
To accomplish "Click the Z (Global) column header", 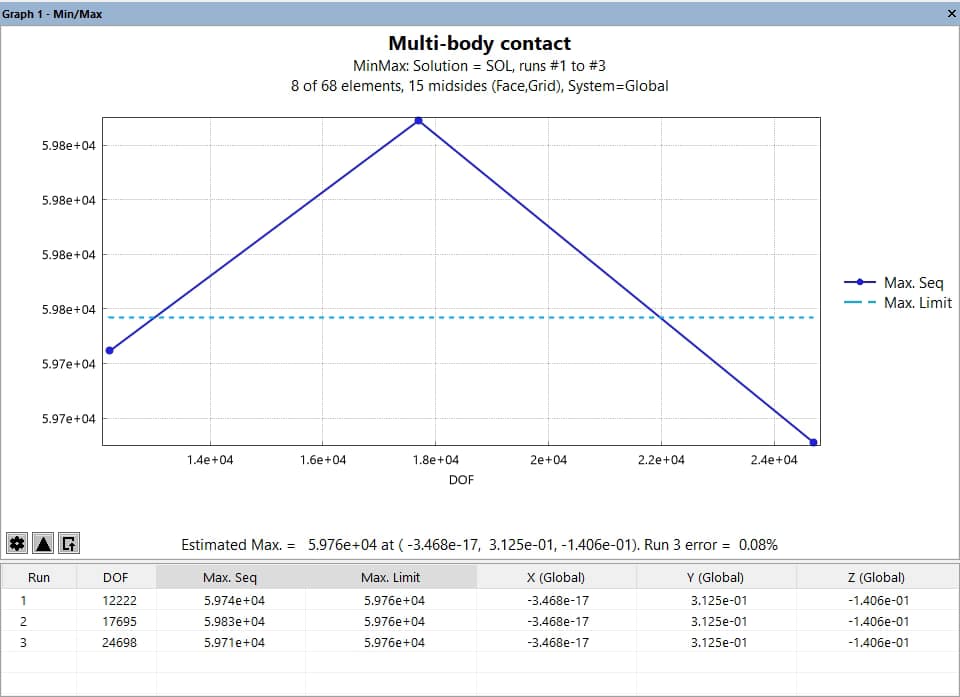I will (x=876, y=577).
